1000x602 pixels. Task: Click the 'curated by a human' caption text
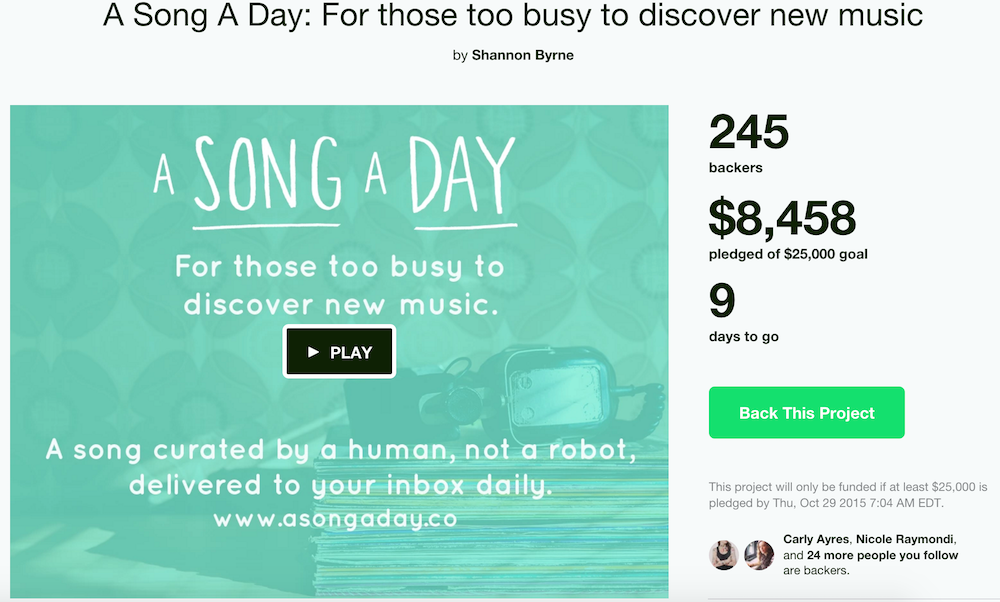click(x=340, y=451)
